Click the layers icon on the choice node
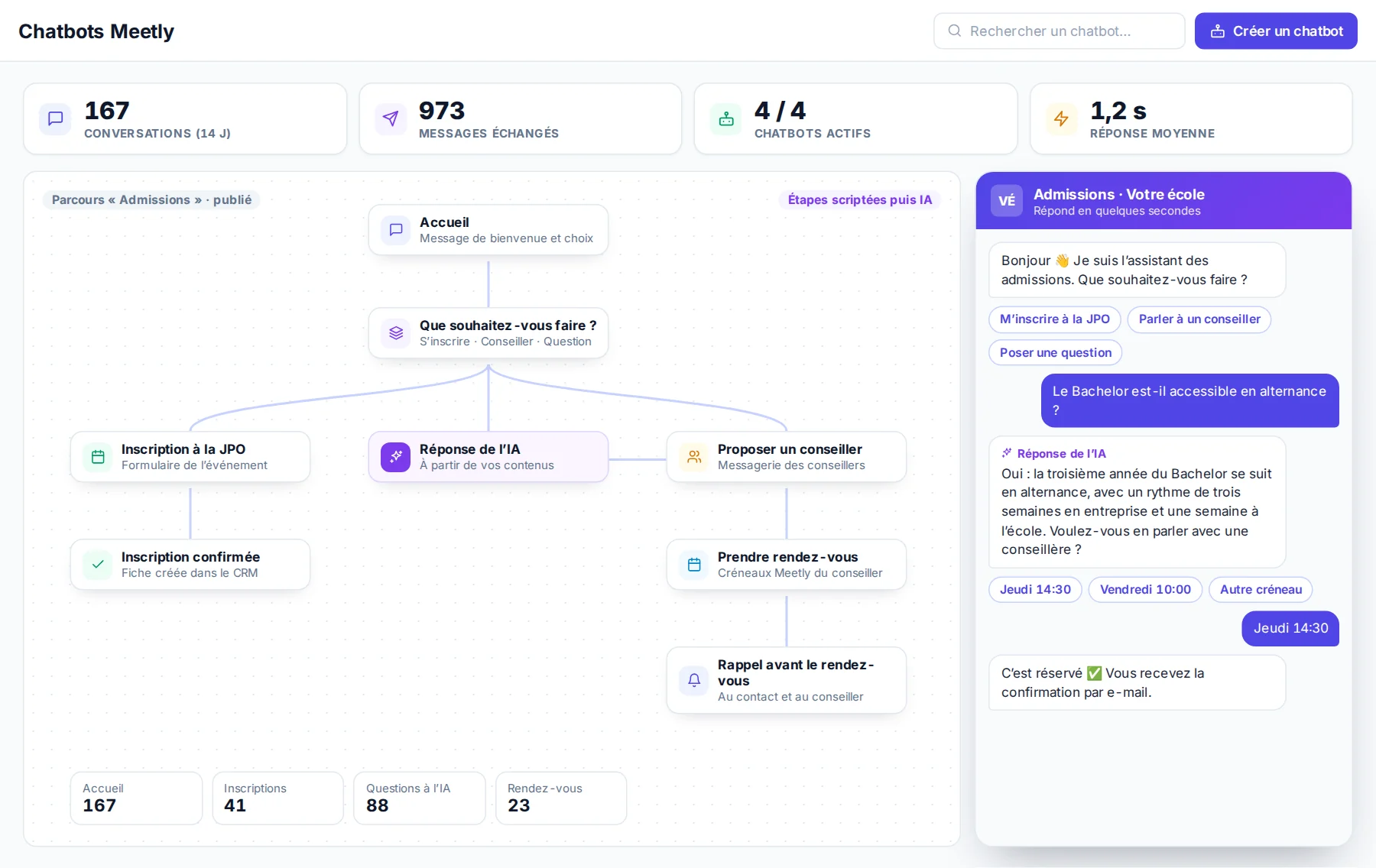 [x=396, y=333]
